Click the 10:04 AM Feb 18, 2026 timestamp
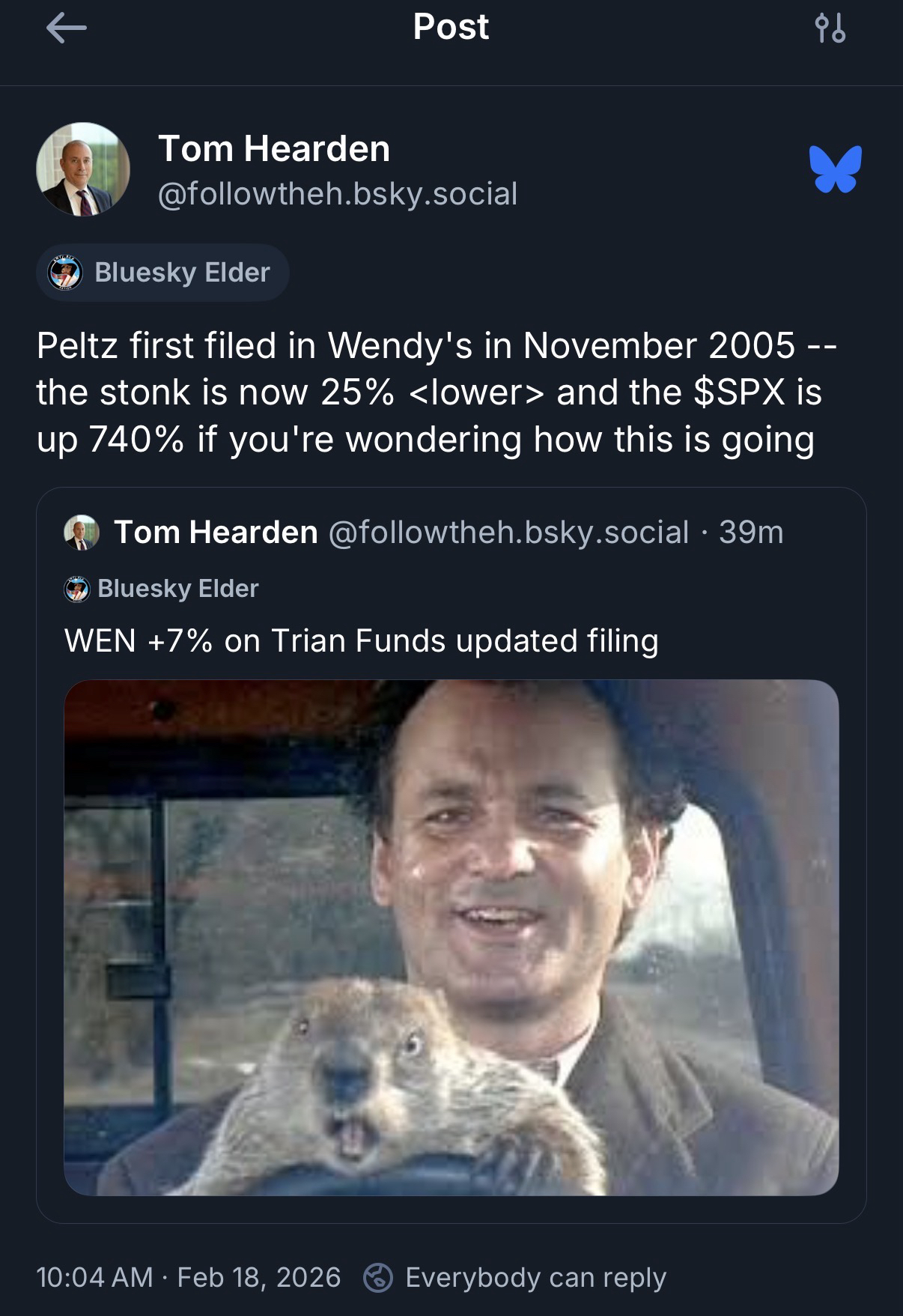The height and width of the screenshot is (1316, 903). tap(188, 1277)
